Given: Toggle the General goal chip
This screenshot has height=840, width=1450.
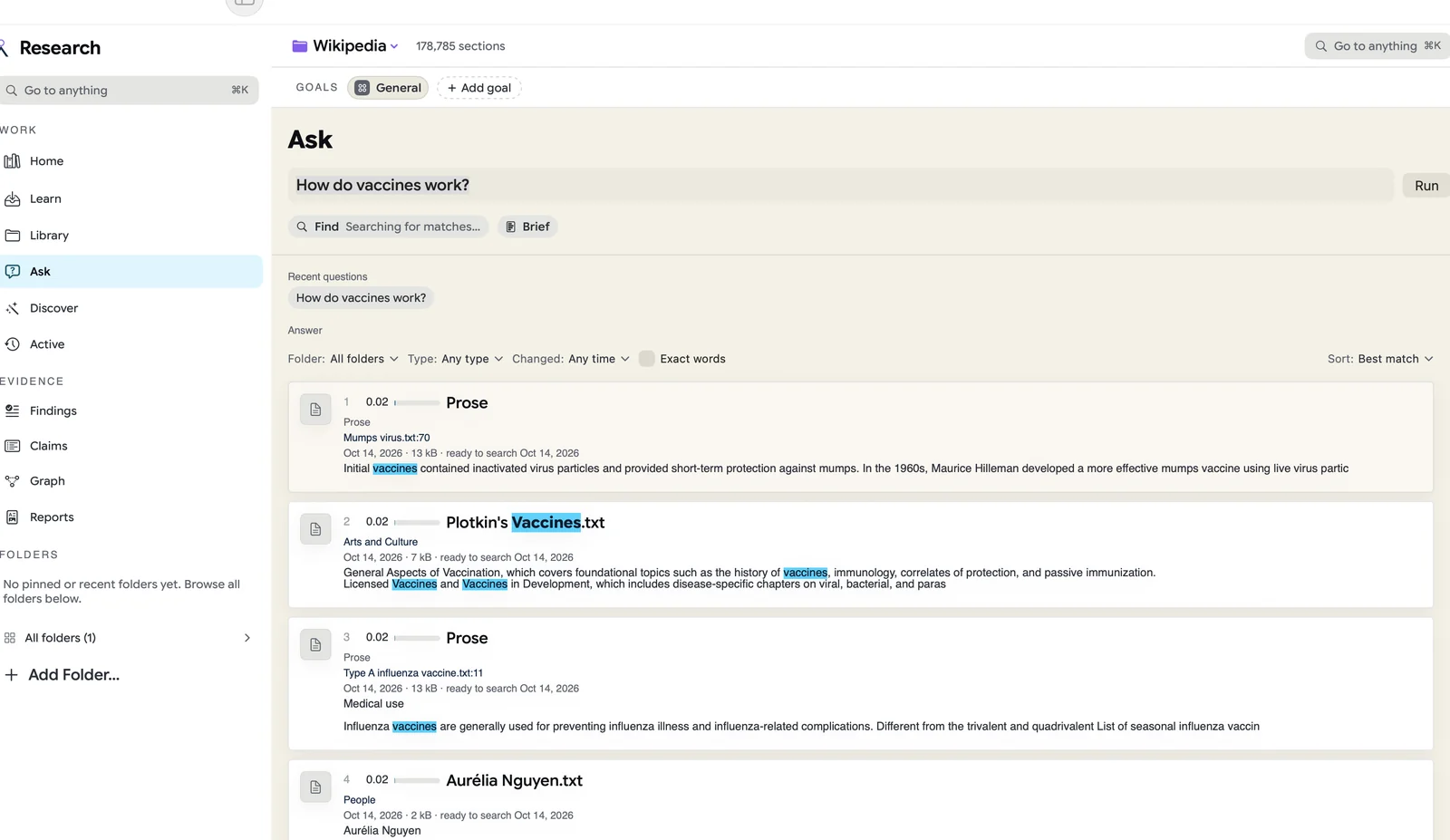Looking at the screenshot, I should [388, 88].
